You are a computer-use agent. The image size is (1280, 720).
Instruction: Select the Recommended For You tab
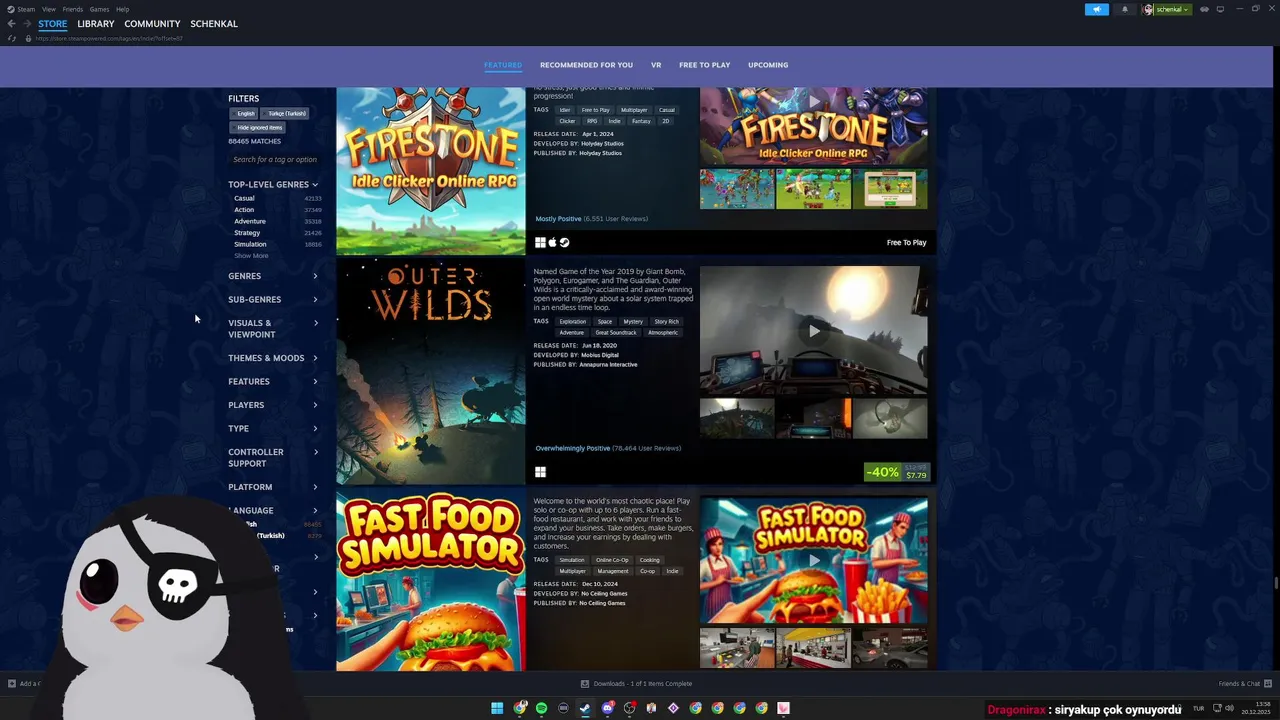[586, 65]
